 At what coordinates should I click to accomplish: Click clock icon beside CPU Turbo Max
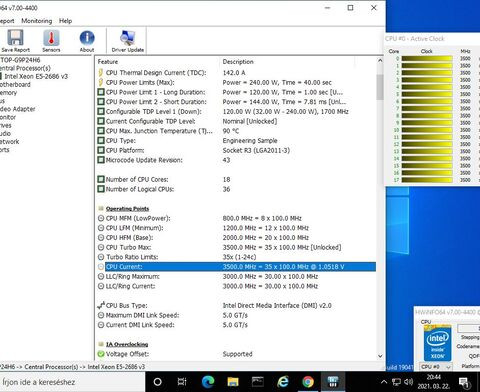(101, 247)
